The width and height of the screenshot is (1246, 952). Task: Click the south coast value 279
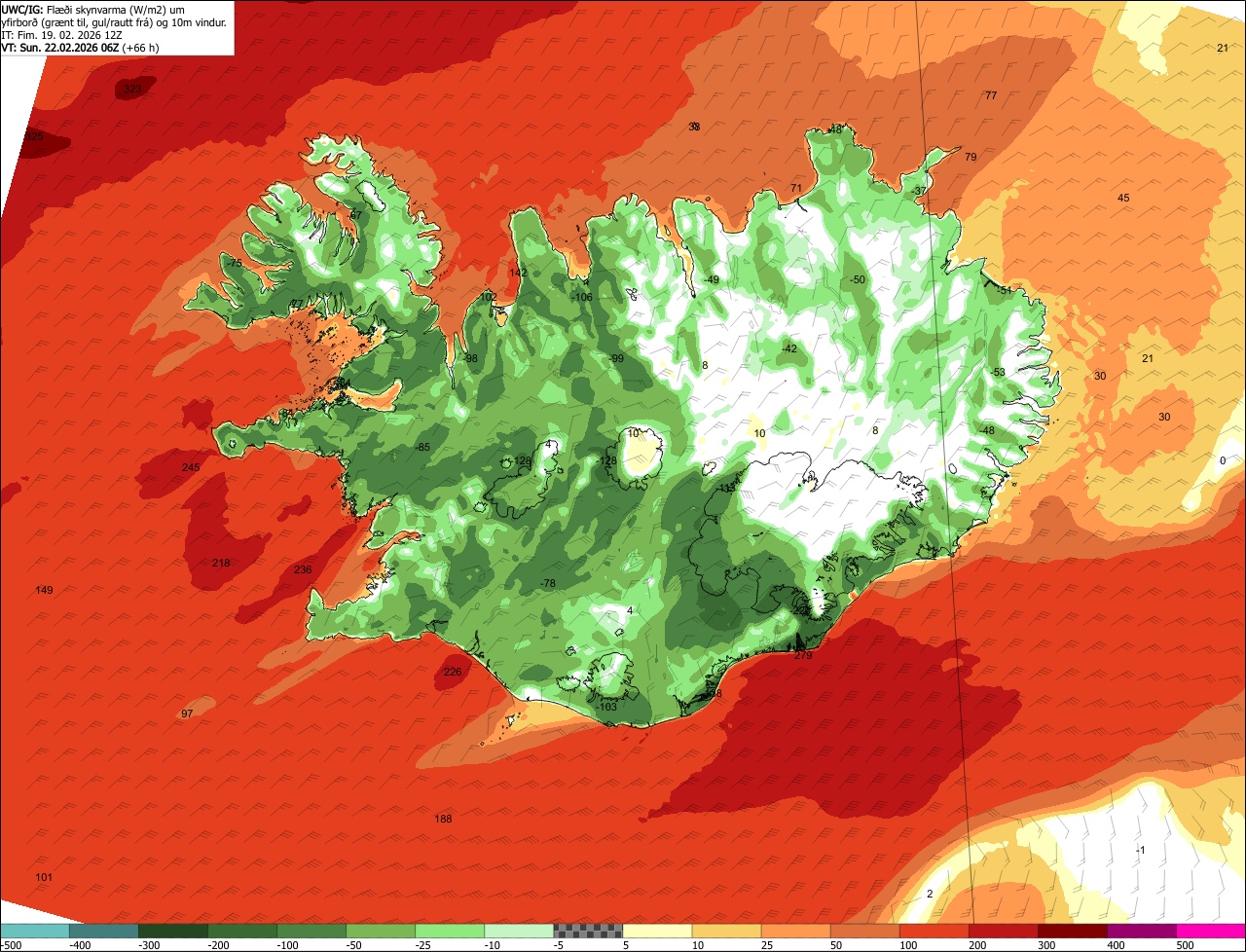tap(803, 655)
